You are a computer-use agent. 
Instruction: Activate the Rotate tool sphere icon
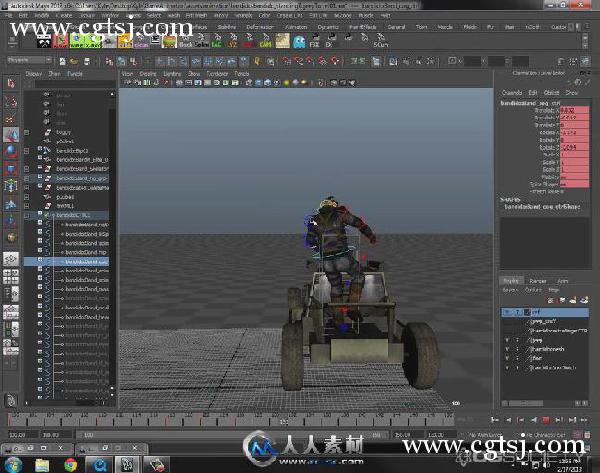coord(11,151)
